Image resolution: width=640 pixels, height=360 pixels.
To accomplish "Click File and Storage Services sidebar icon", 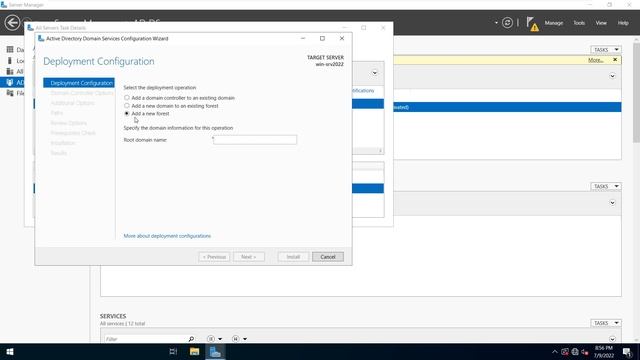I will (10, 93).
